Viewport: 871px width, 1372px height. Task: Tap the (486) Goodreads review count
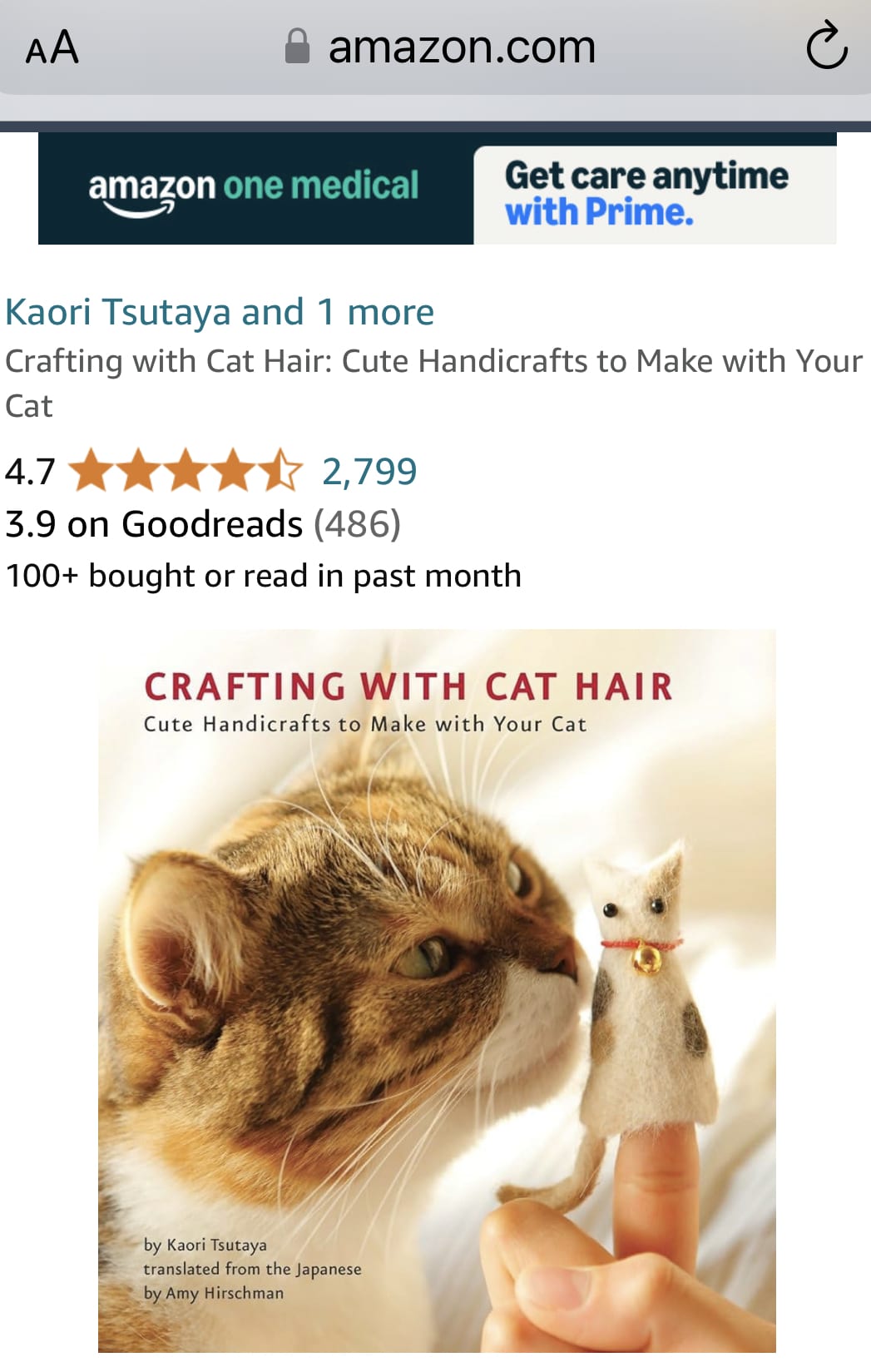tap(358, 524)
